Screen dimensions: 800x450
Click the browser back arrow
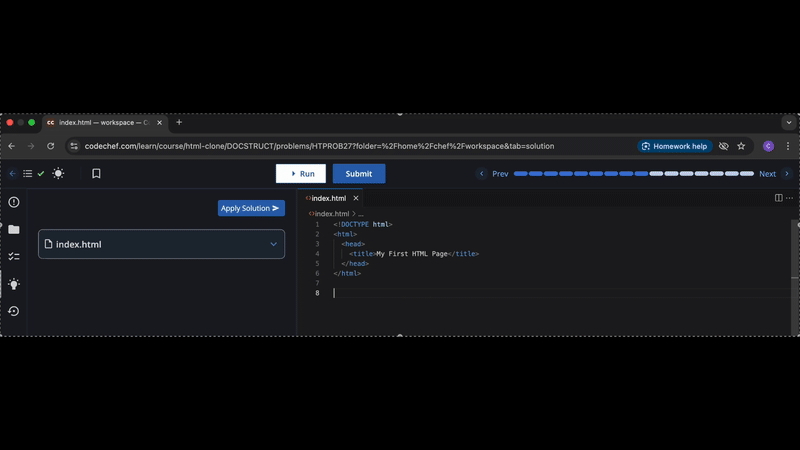coord(12,146)
